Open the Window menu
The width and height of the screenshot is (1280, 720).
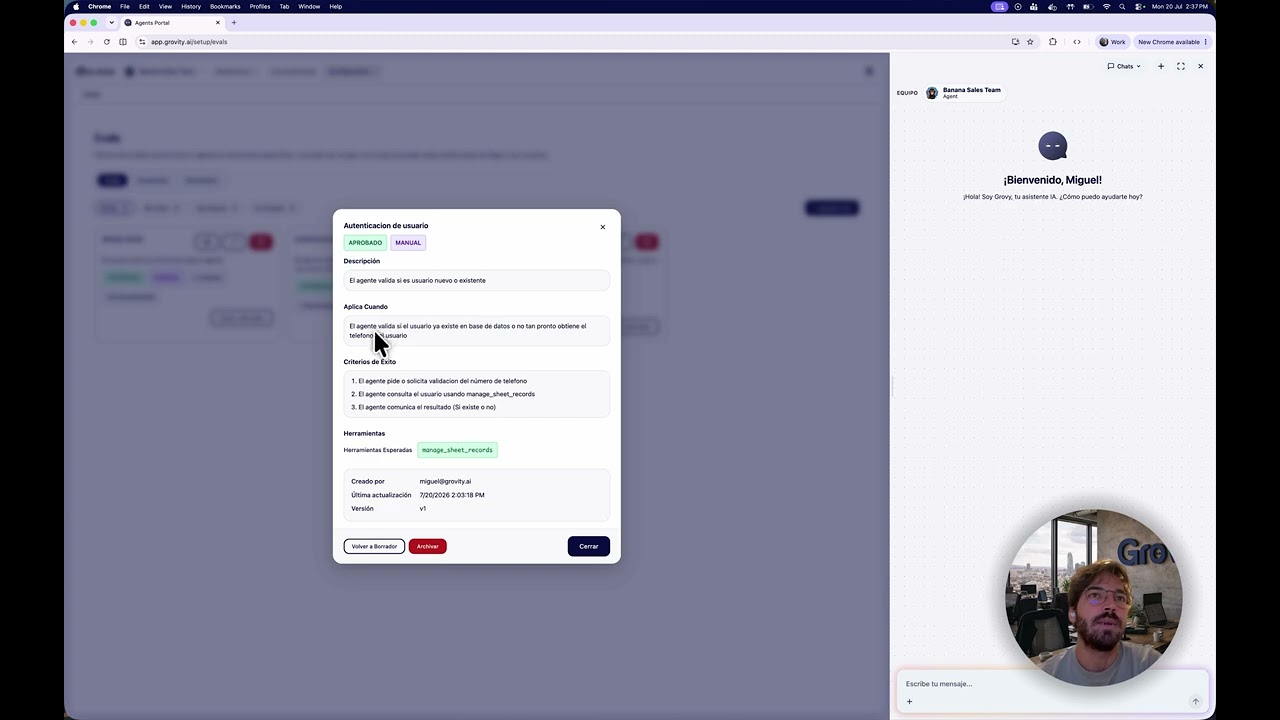click(309, 6)
